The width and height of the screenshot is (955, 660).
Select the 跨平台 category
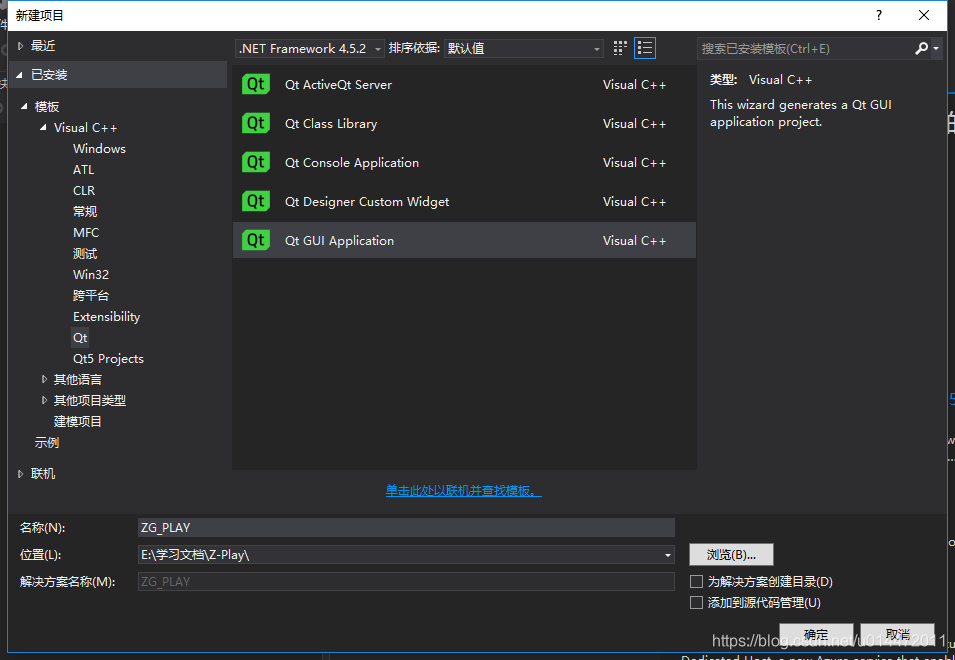pyautogui.click(x=91, y=296)
